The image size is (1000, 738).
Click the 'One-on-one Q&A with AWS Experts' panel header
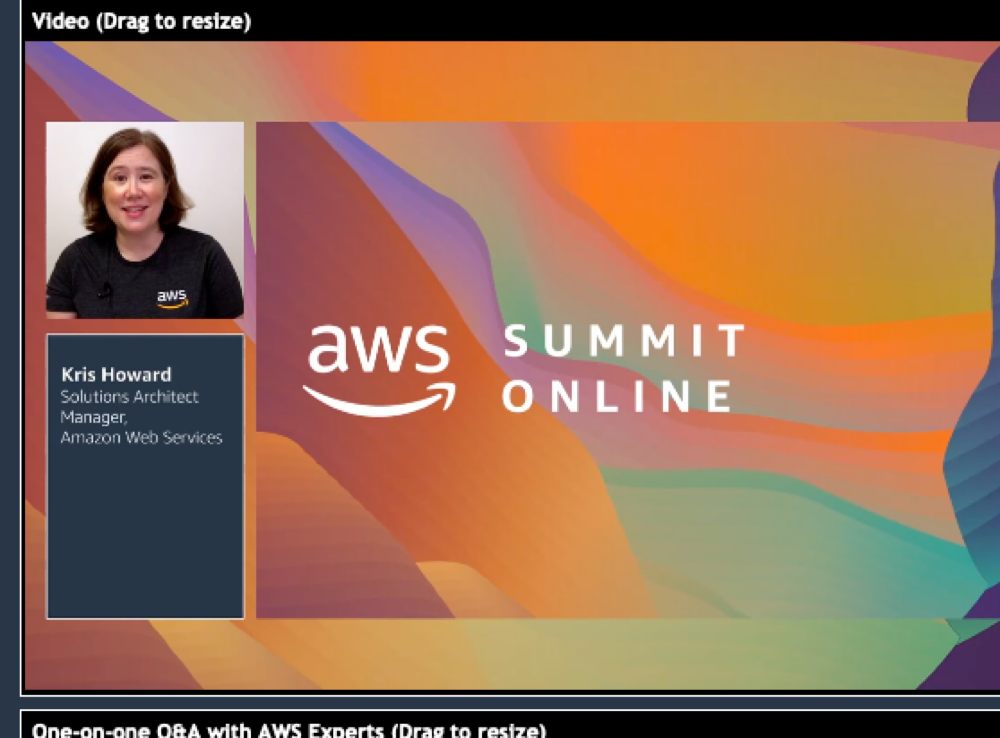(289, 729)
